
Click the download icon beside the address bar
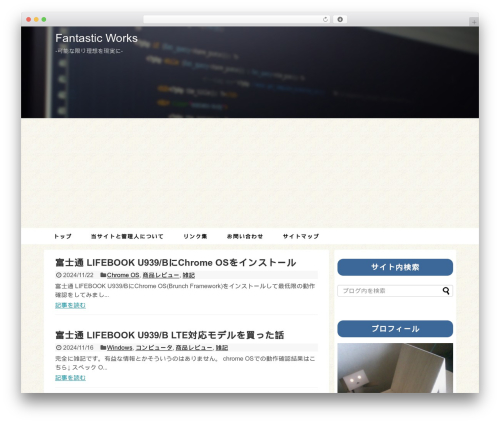pyautogui.click(x=340, y=19)
